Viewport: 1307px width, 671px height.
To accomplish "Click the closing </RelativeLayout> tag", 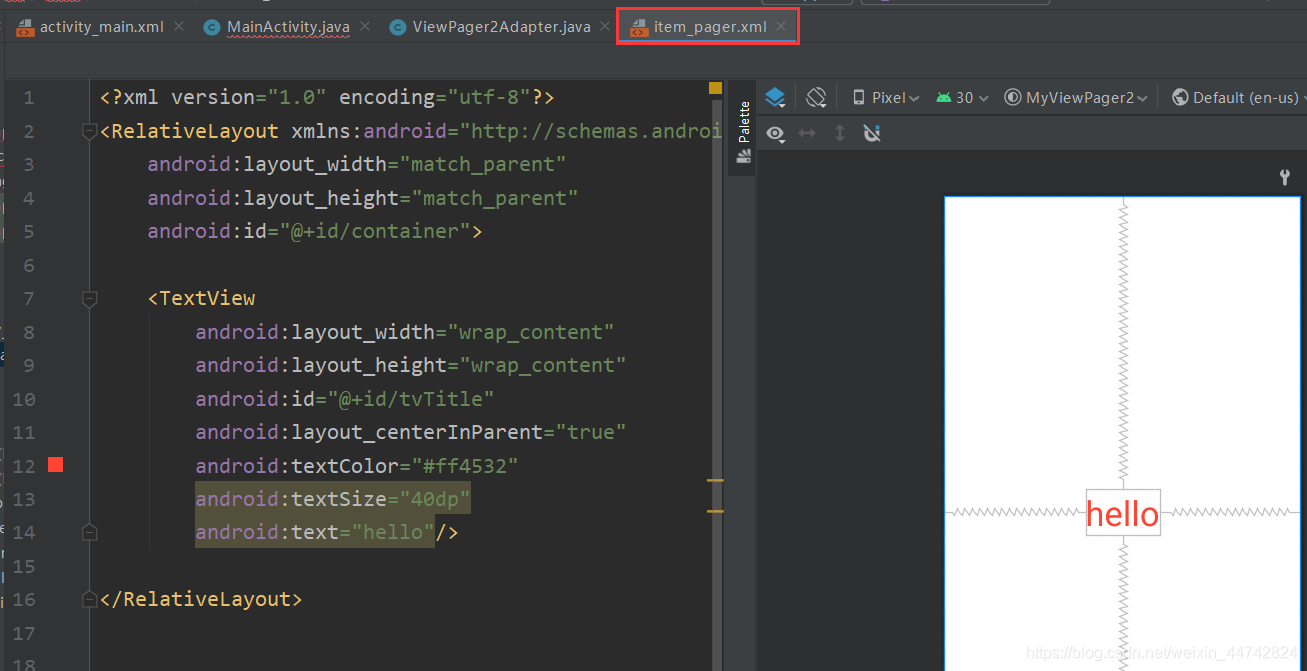I will pos(201,599).
